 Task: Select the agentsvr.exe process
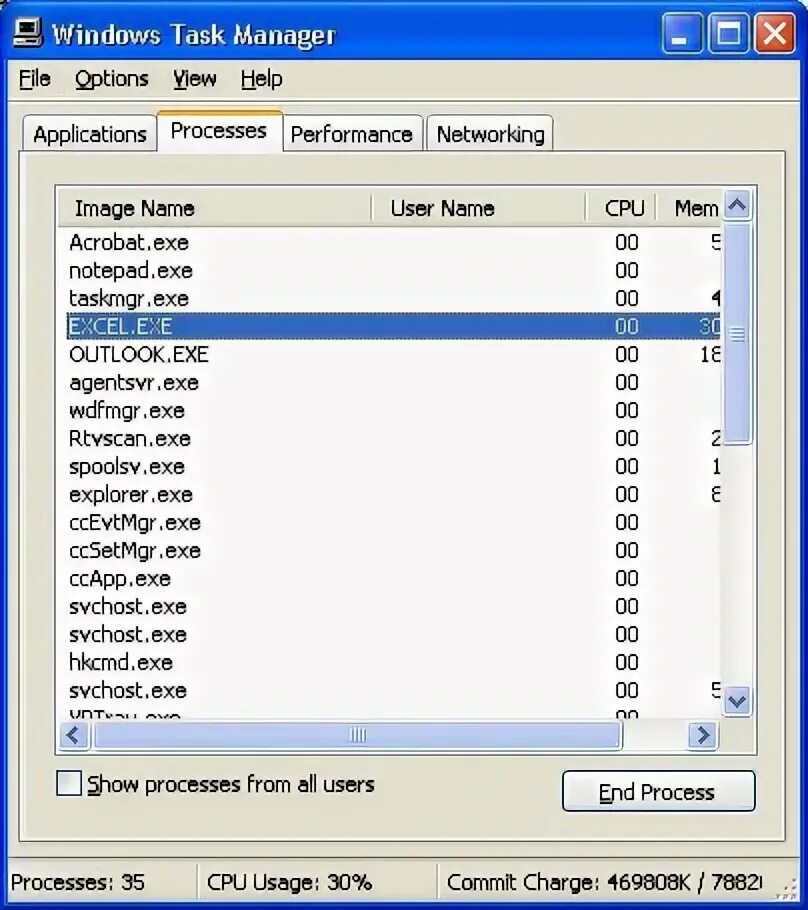(394, 382)
